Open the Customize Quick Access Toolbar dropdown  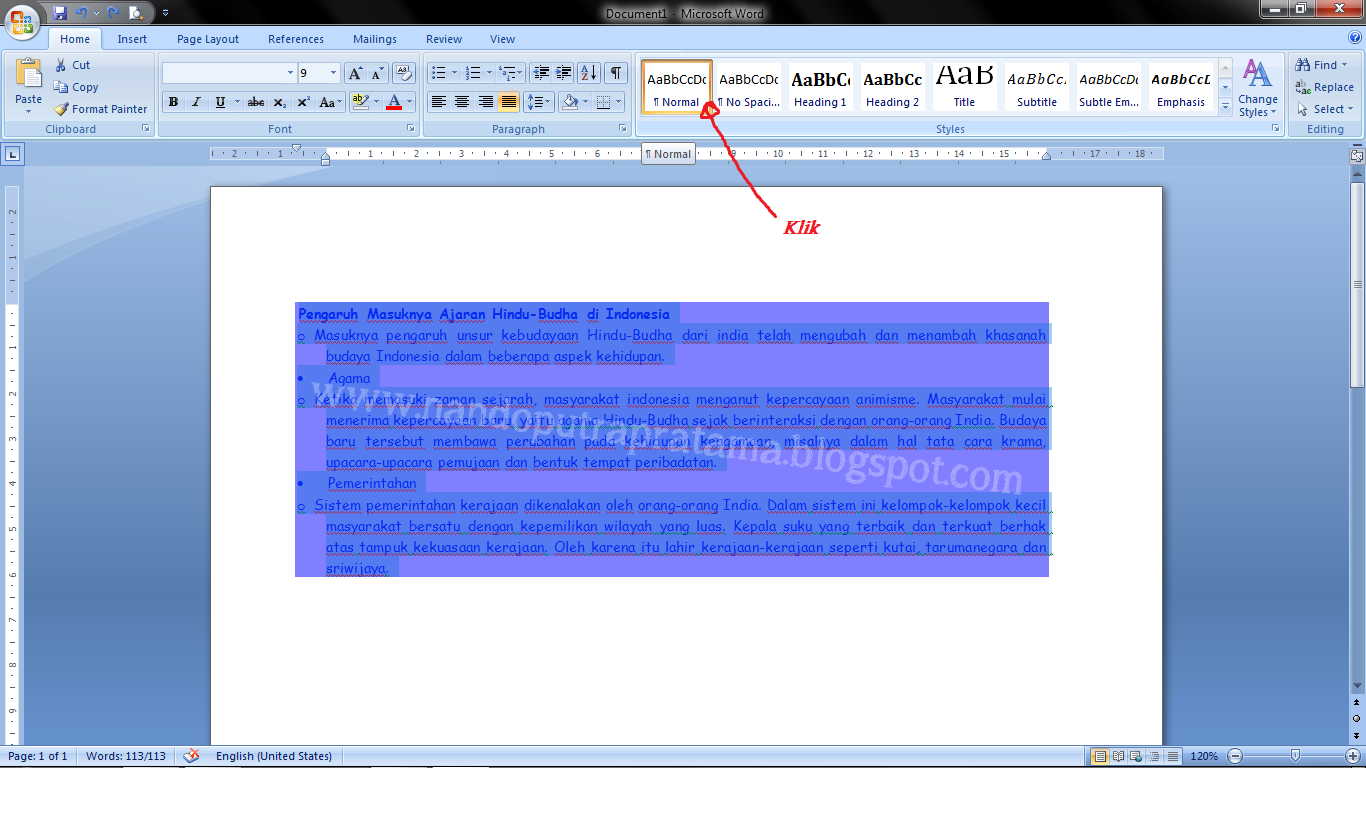tap(165, 13)
